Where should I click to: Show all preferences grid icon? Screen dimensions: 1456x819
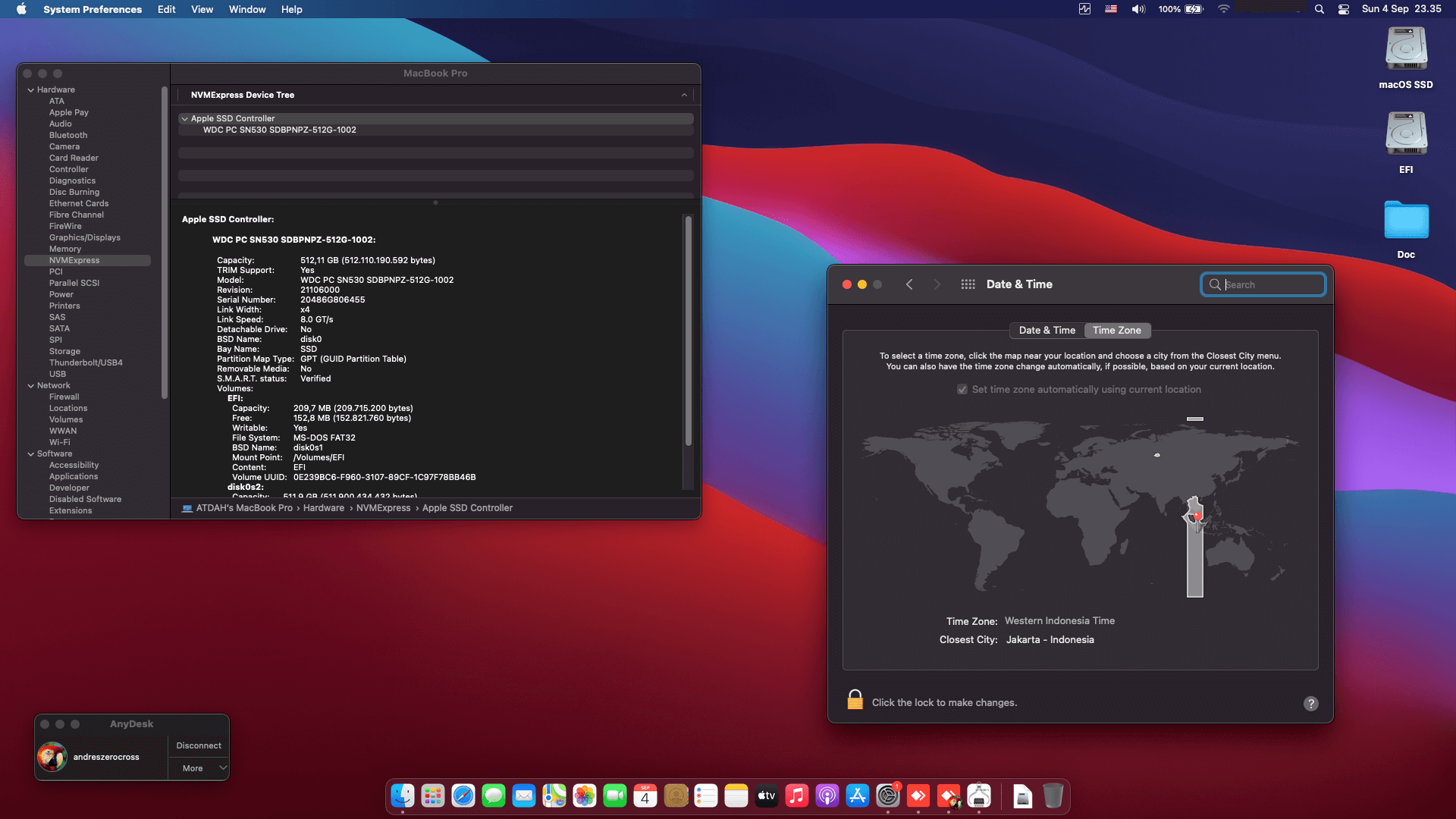(x=968, y=284)
